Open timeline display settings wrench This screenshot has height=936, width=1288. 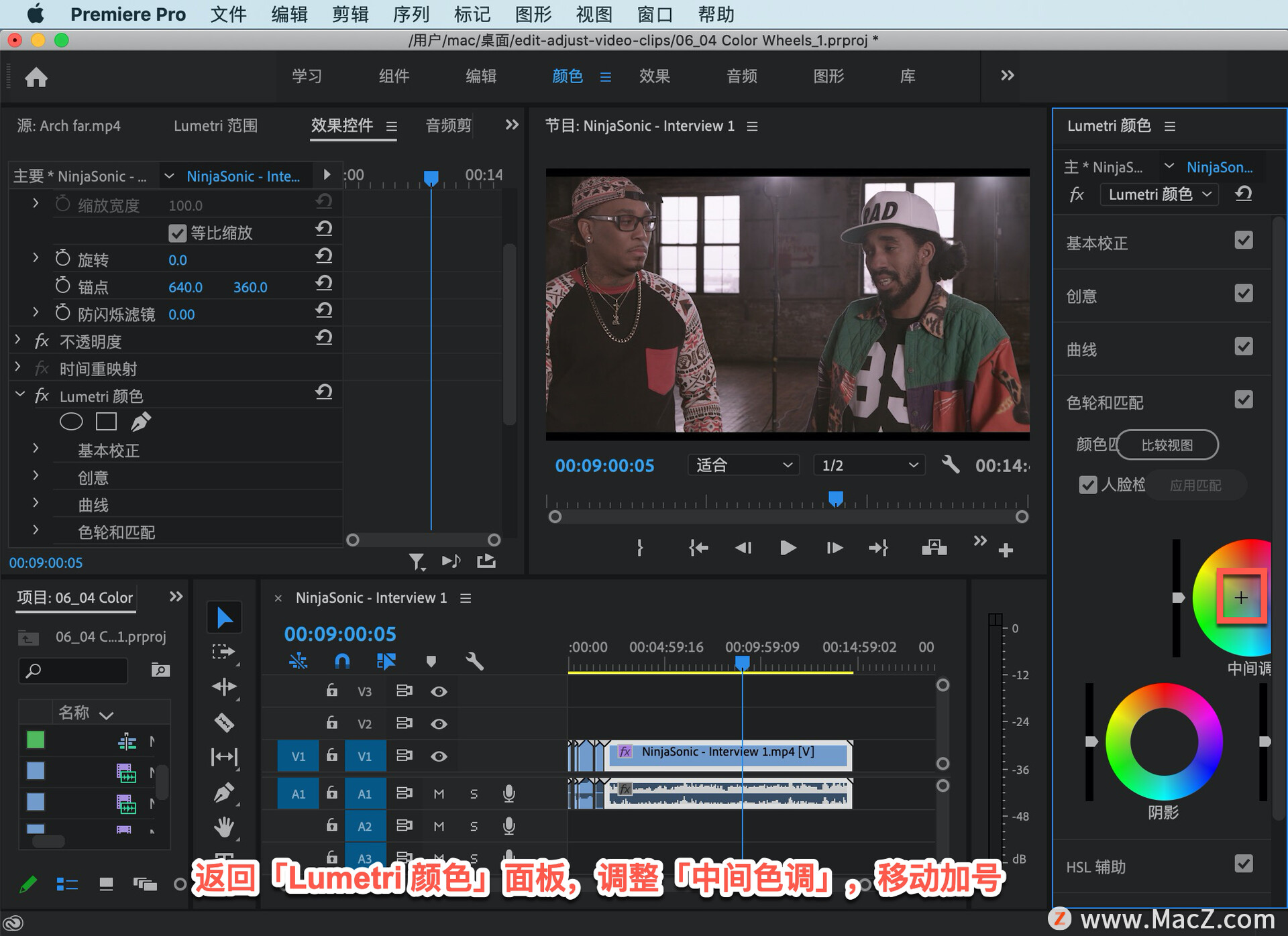[x=474, y=662]
